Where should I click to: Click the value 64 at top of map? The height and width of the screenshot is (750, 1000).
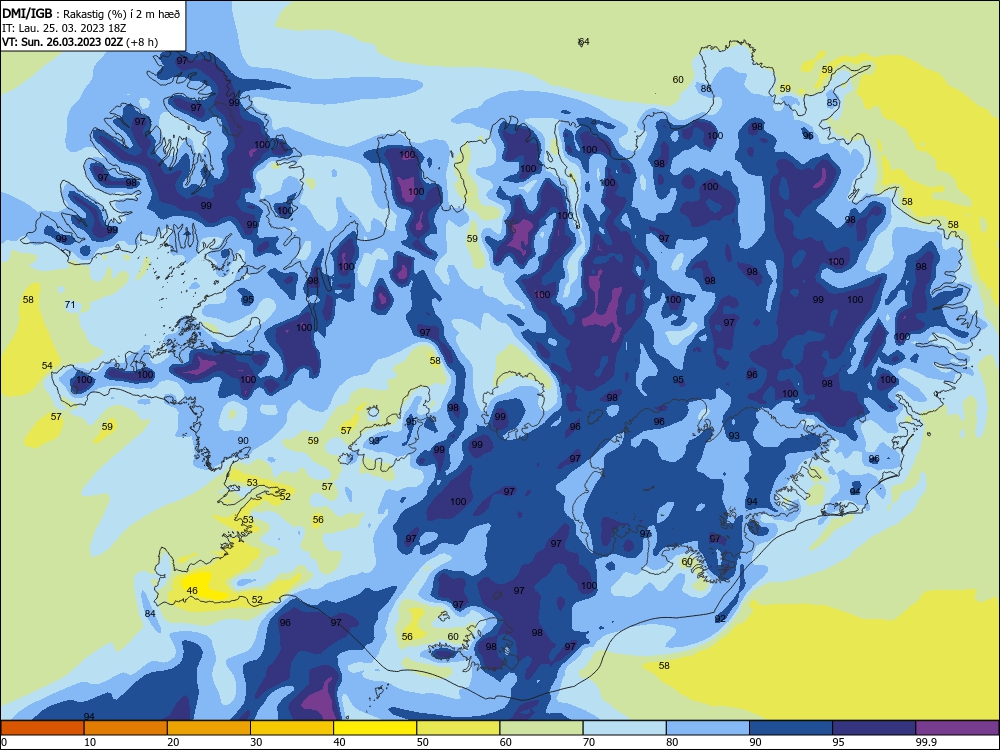point(584,41)
